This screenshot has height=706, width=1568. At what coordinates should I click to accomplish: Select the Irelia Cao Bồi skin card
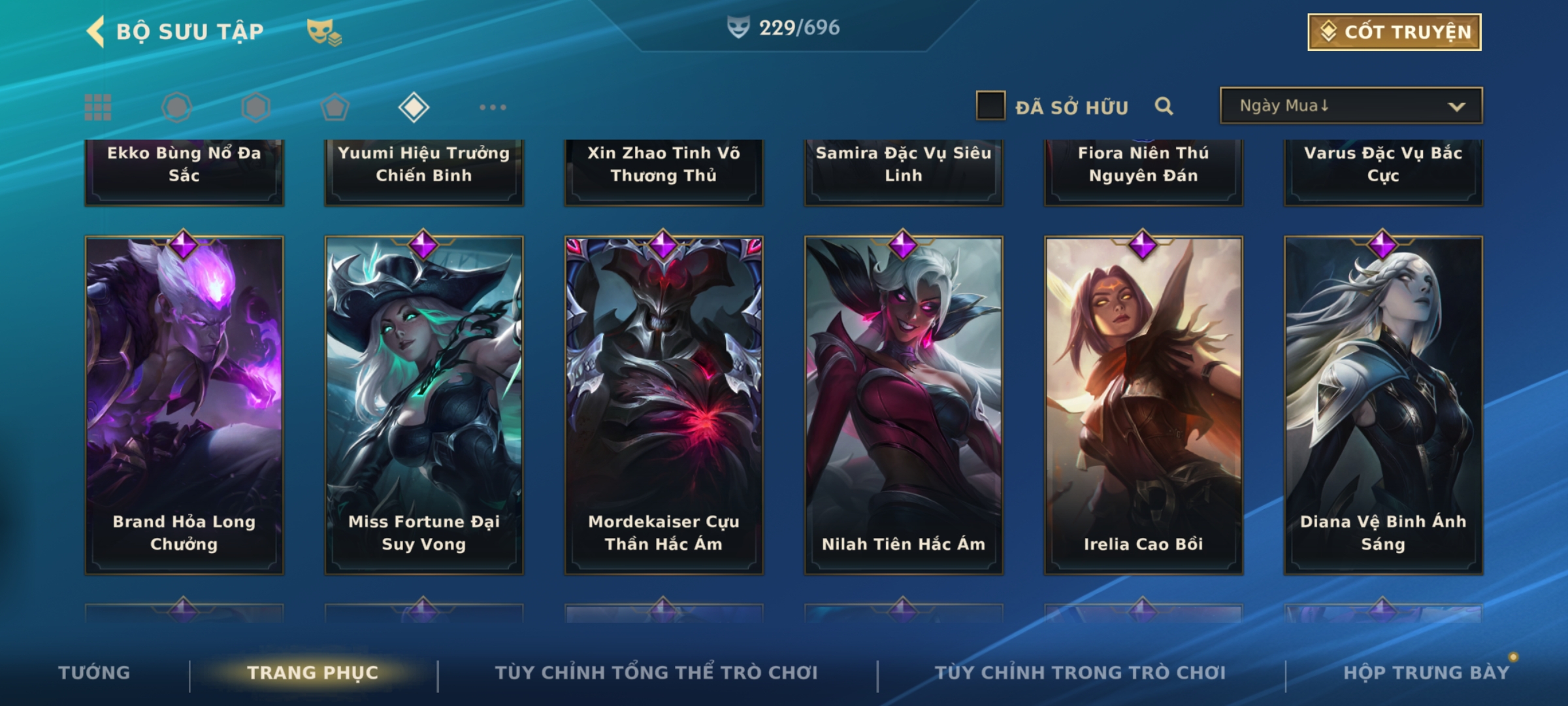1143,405
